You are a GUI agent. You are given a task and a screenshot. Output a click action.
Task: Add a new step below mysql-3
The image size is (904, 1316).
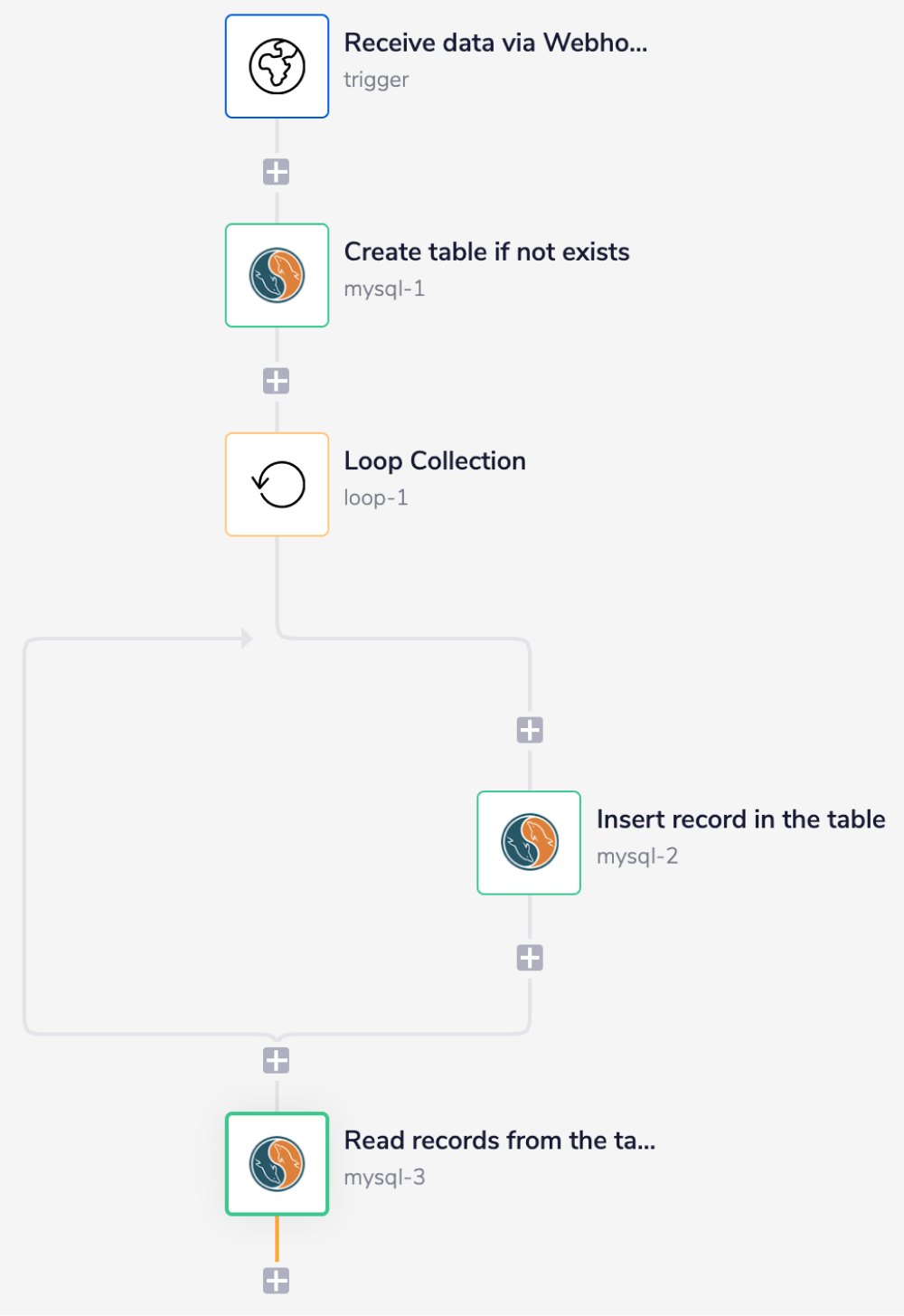pyautogui.click(x=277, y=1280)
